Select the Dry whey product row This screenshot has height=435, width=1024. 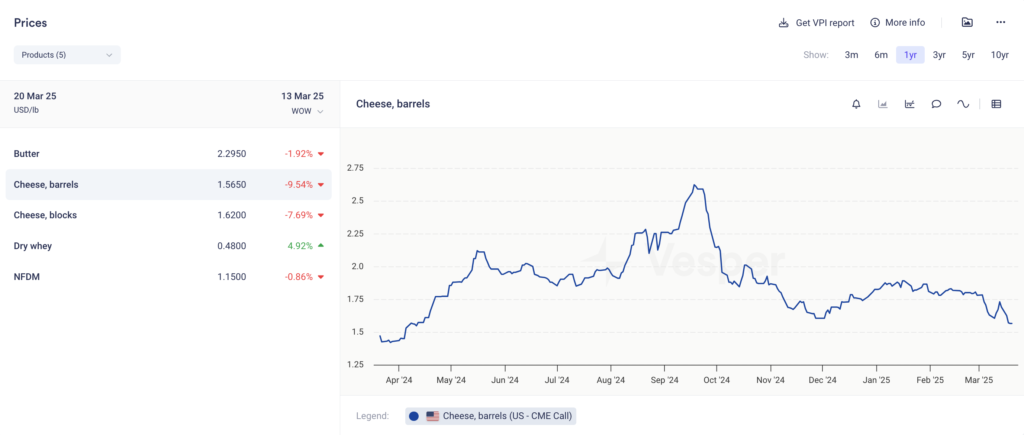(168, 245)
